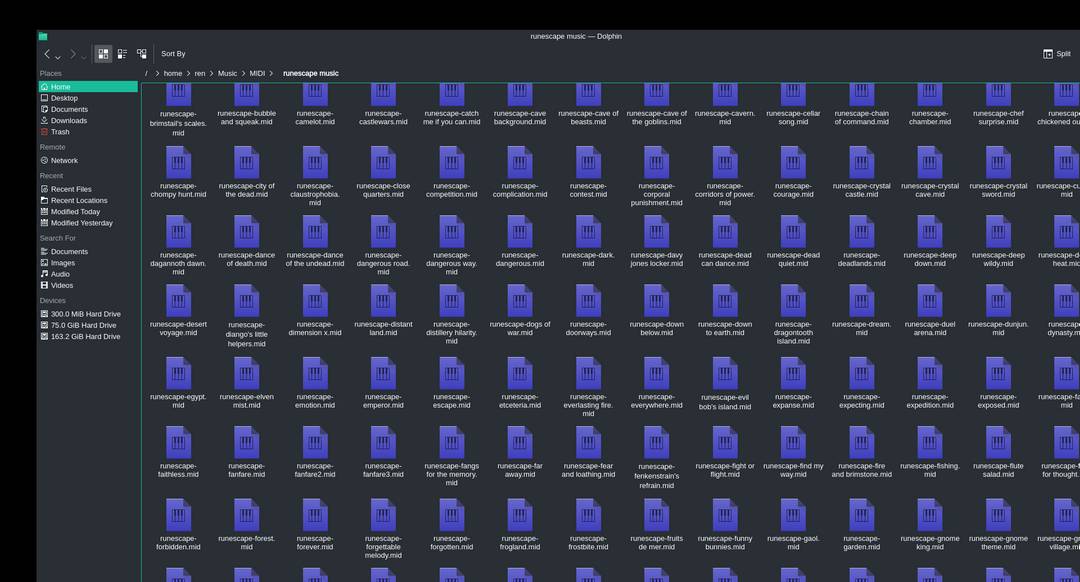Screen dimensions: 1080x582
Task: Select runescape-egypt.mid file icon
Action: (x=178, y=373)
